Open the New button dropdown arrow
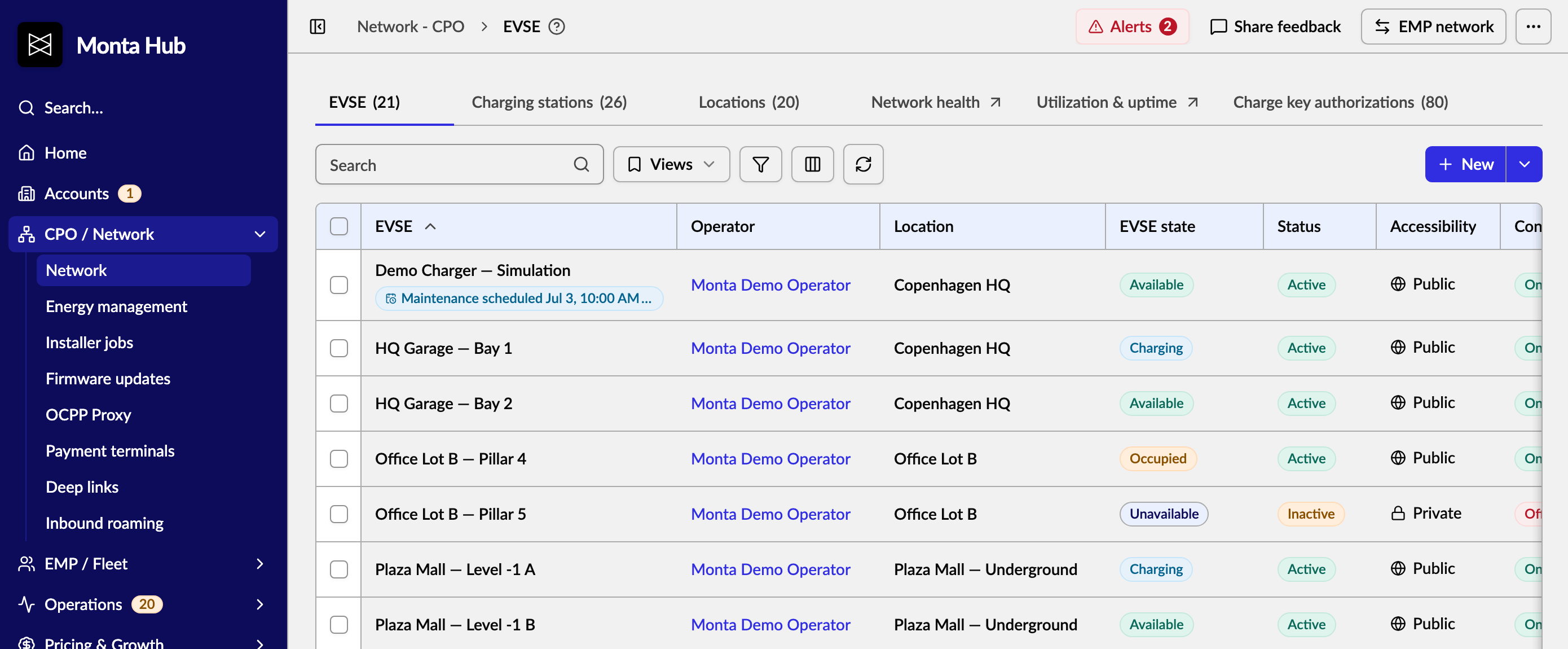The height and width of the screenshot is (649, 1568). click(x=1524, y=164)
